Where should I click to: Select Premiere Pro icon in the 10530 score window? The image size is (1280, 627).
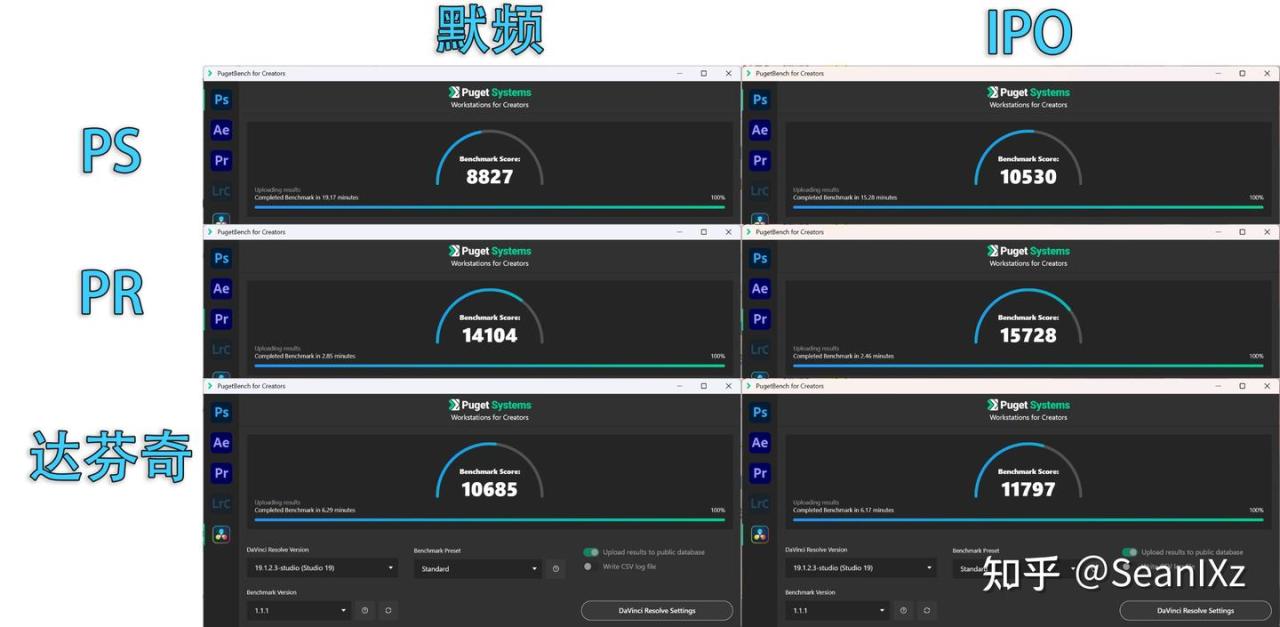(x=760, y=160)
